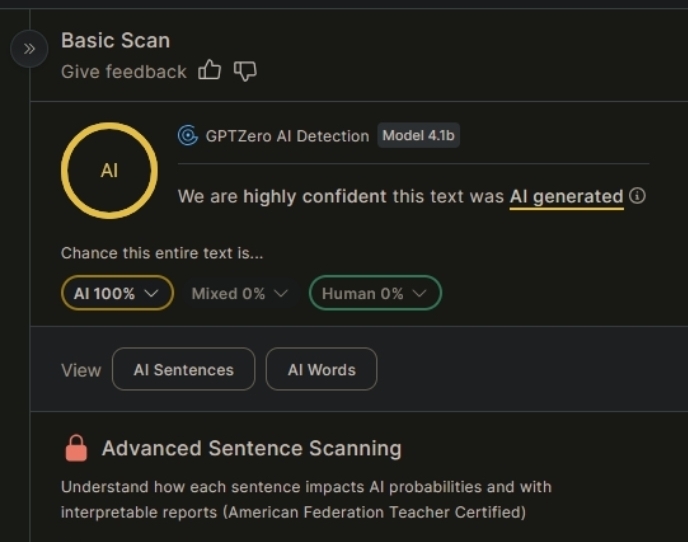Click the thumbs down feedback icon

click(245, 70)
